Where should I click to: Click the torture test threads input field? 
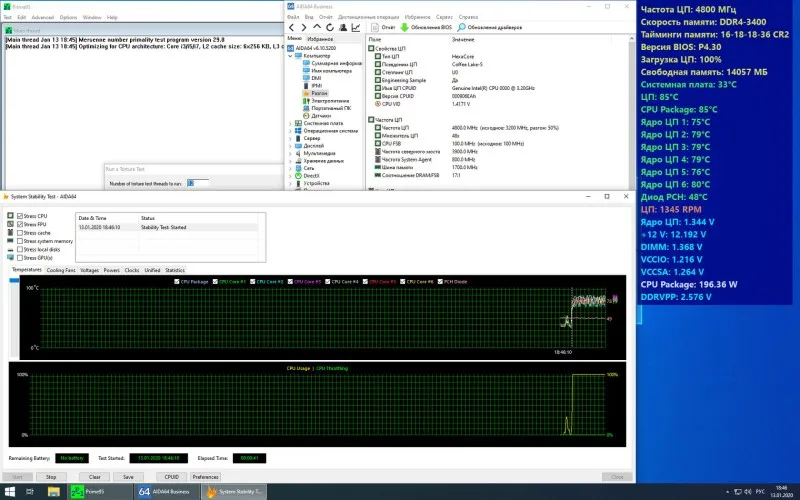[x=197, y=183]
